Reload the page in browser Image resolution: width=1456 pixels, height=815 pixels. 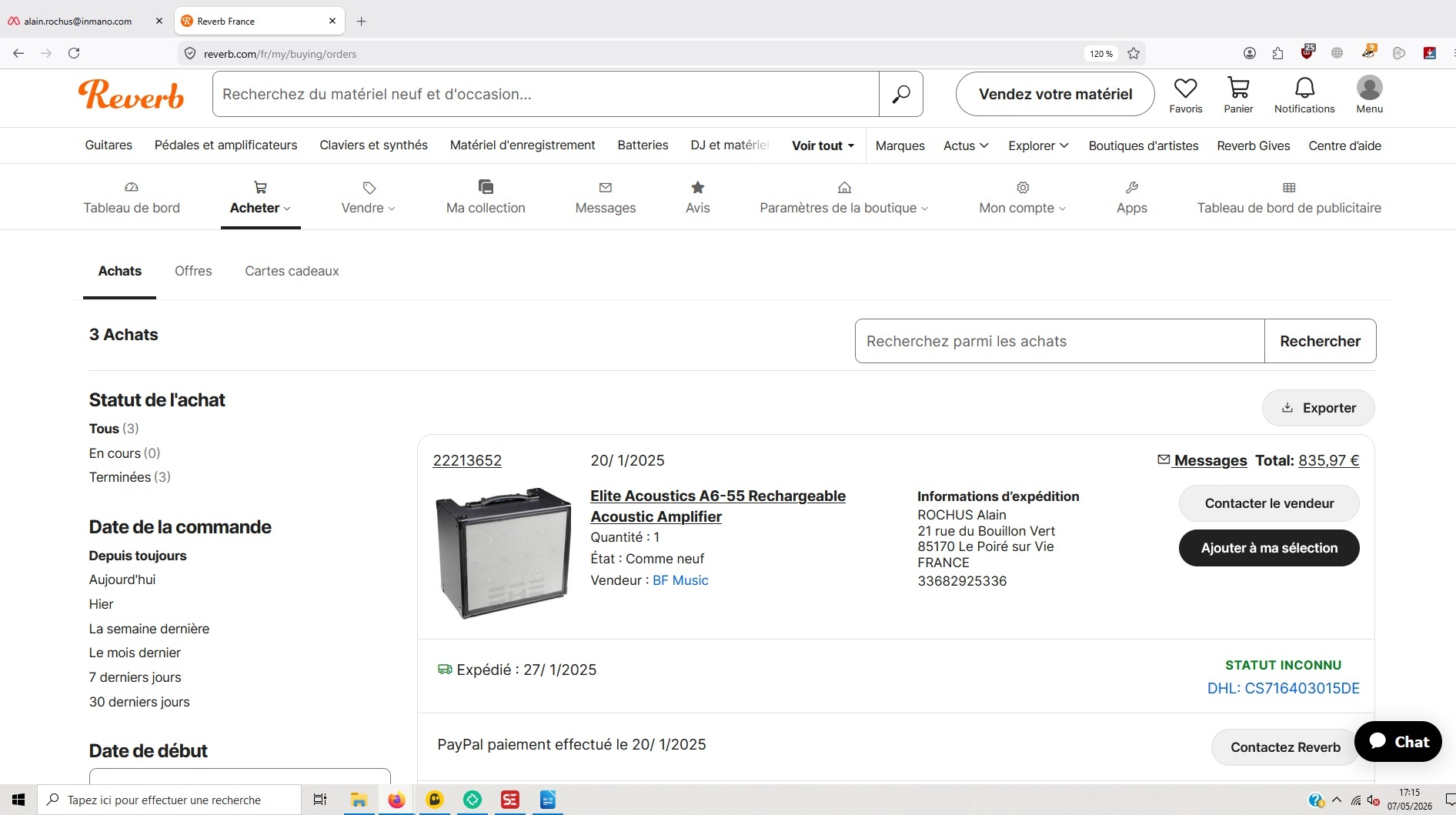point(74,53)
